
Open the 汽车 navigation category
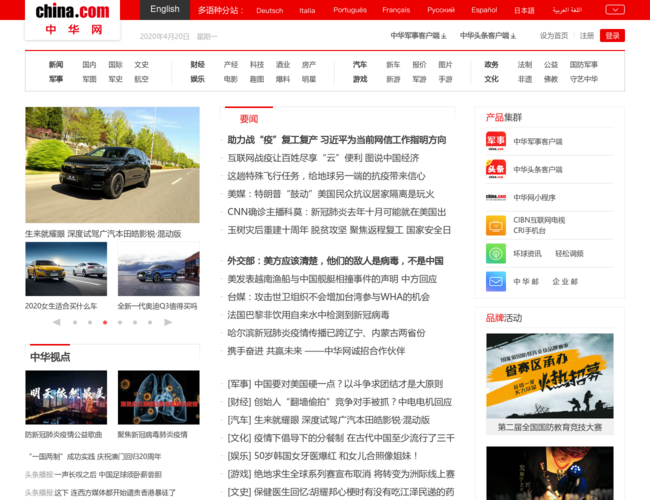[360, 64]
